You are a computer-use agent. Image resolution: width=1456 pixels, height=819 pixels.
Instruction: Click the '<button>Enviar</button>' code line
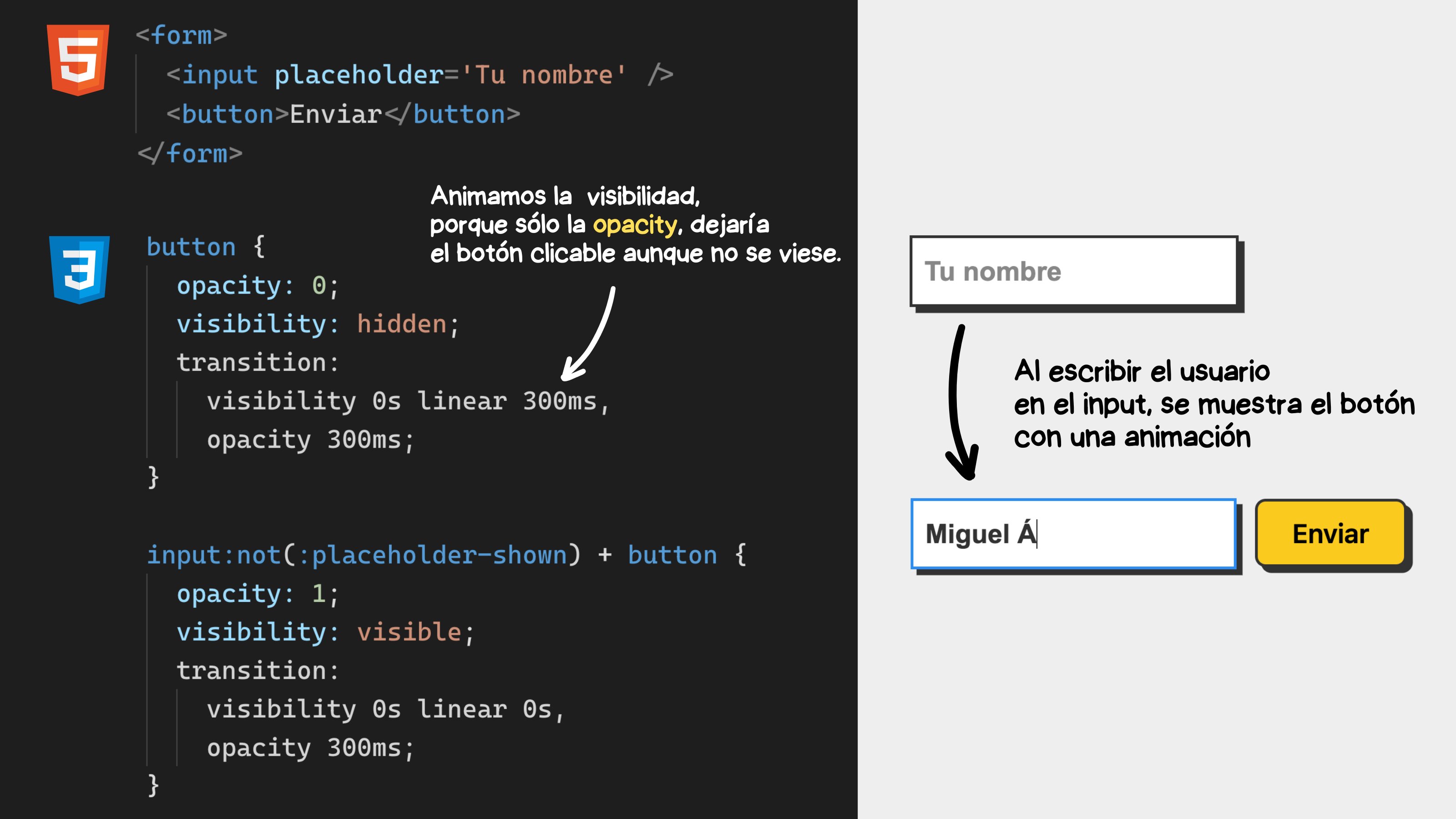(x=343, y=114)
